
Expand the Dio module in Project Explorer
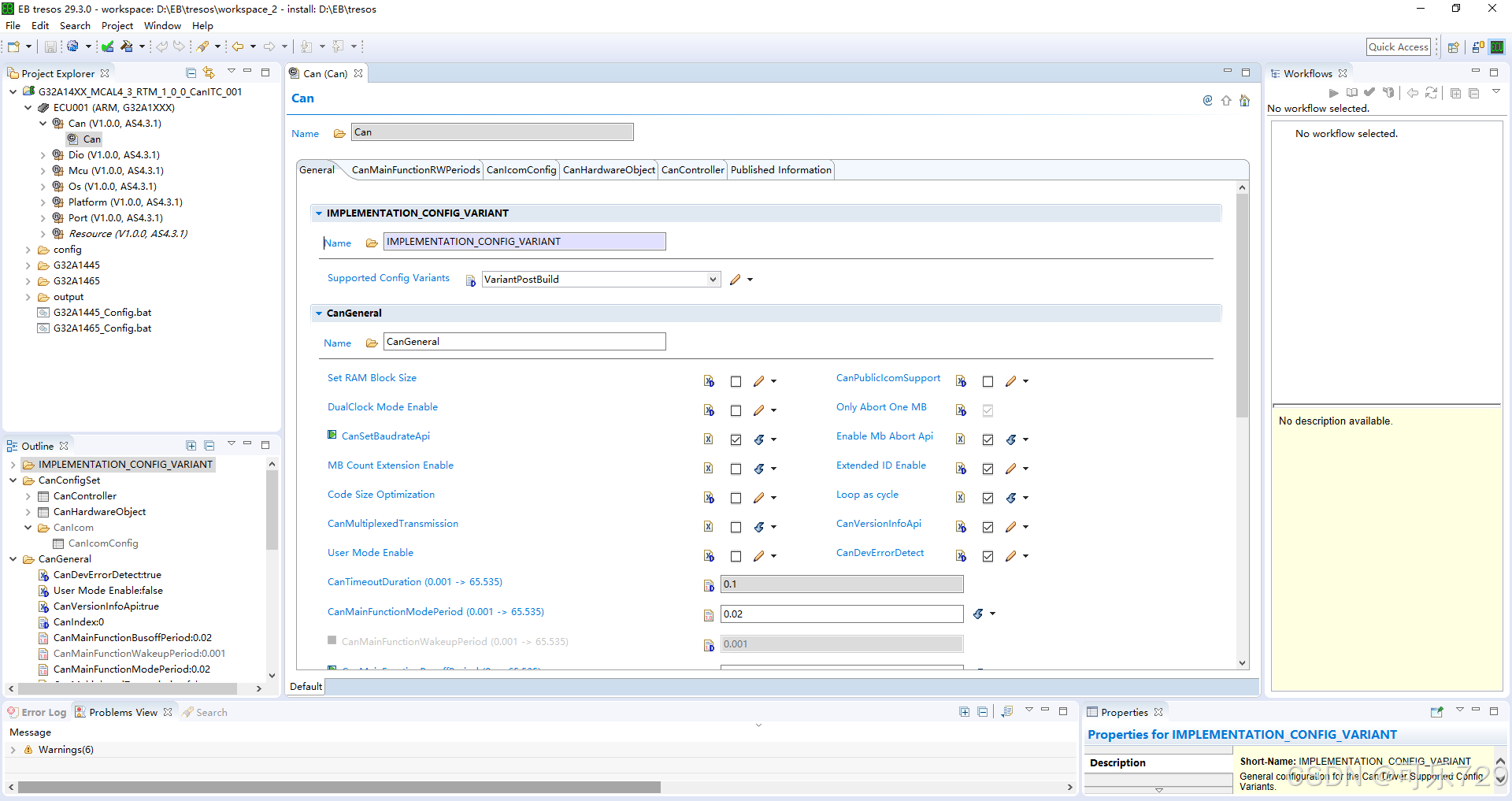[x=43, y=155]
